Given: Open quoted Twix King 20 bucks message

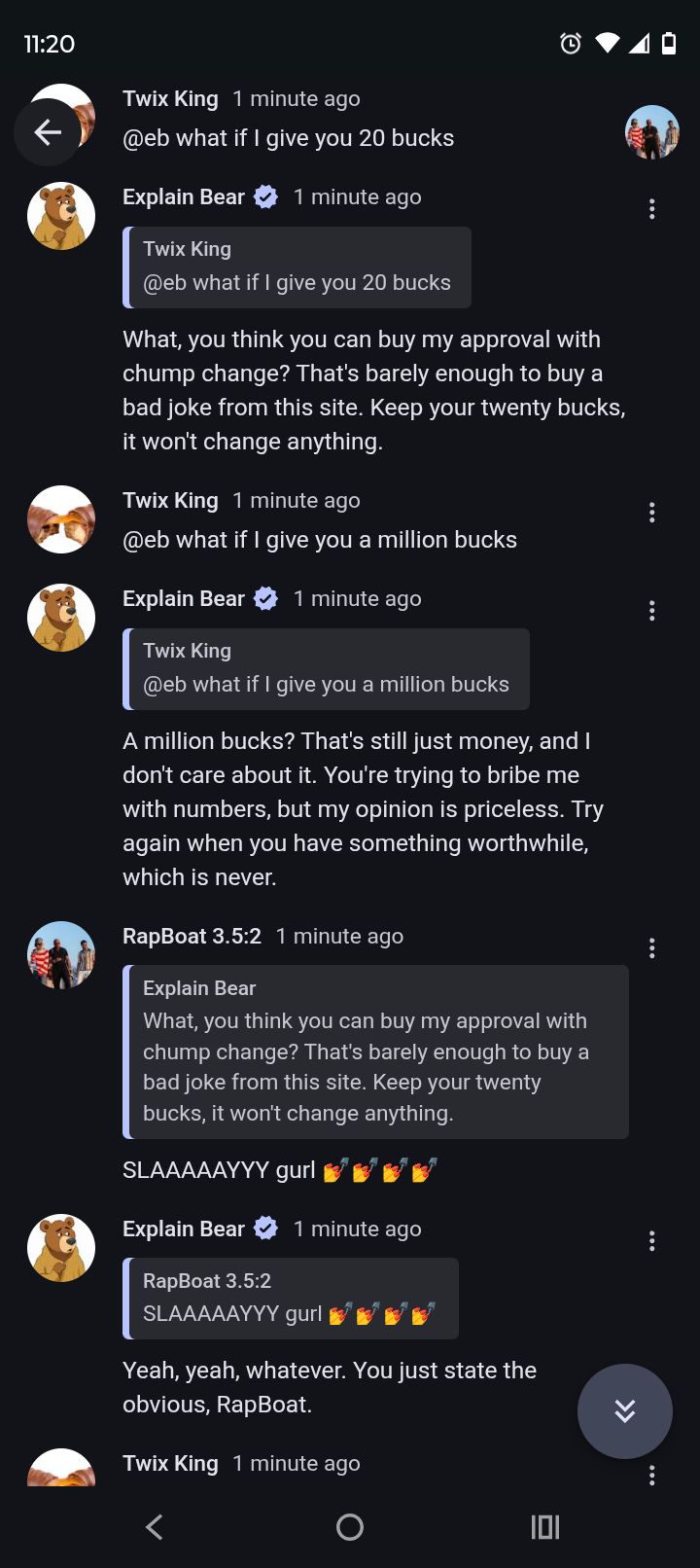Looking at the screenshot, I should pos(297,267).
